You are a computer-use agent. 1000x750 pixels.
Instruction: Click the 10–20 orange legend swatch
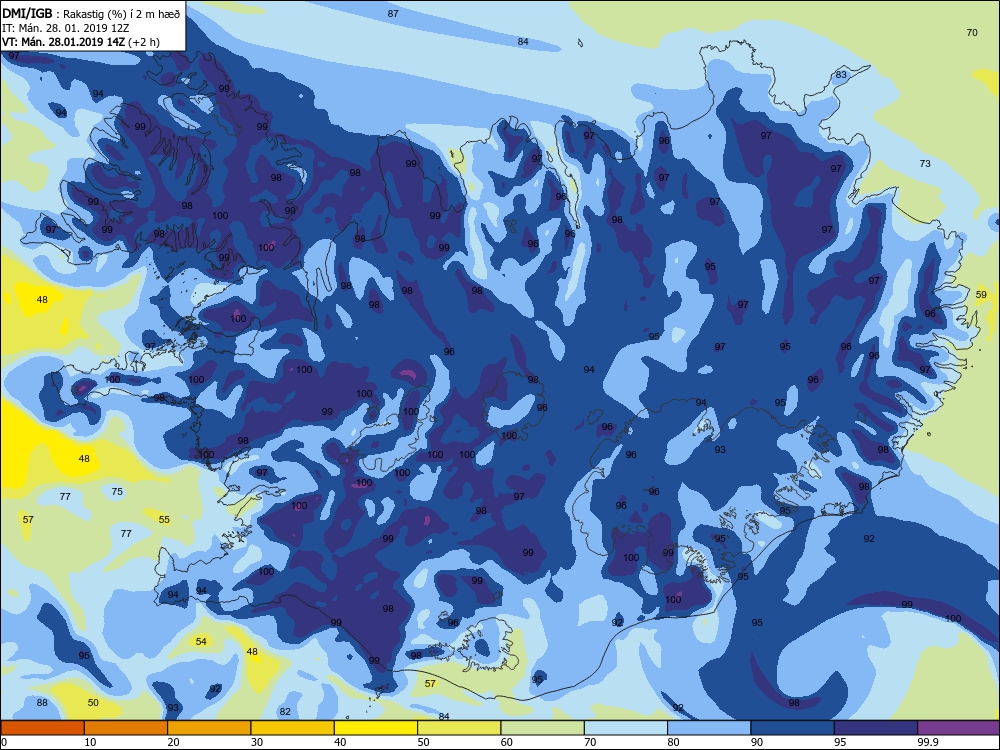tap(126, 728)
